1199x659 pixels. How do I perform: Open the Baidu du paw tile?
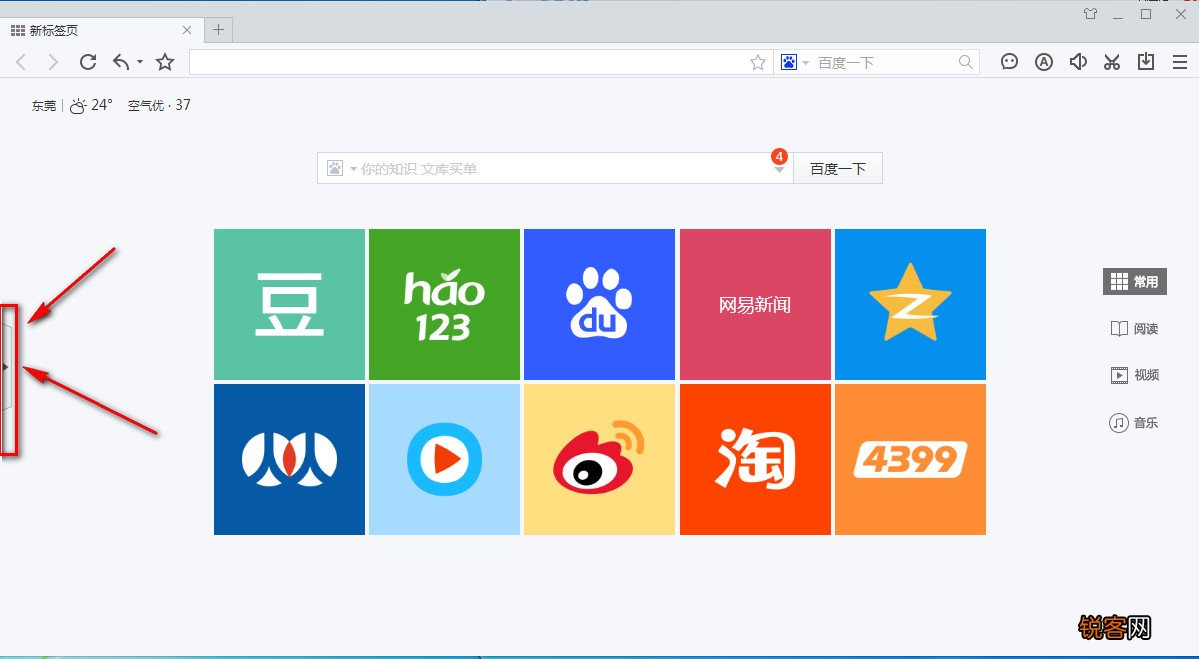600,304
